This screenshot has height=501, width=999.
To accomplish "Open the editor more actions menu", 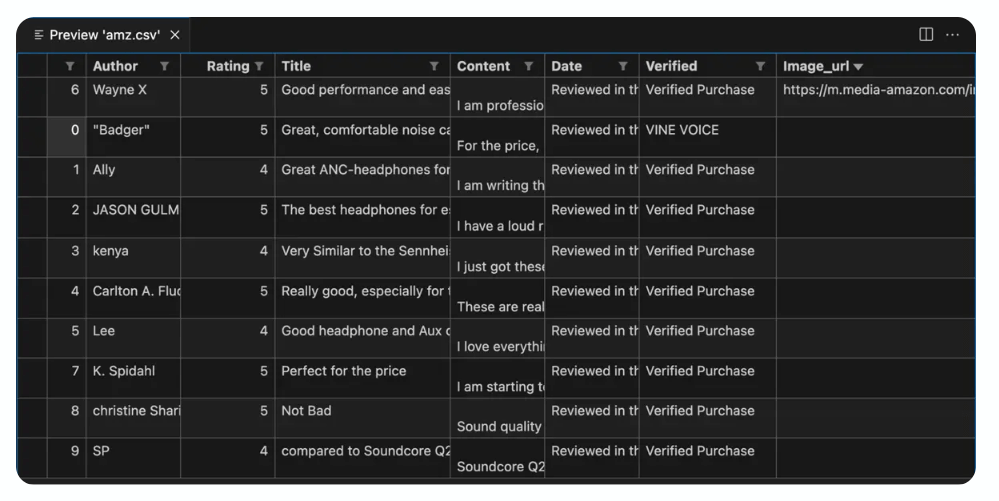I will point(952,34).
